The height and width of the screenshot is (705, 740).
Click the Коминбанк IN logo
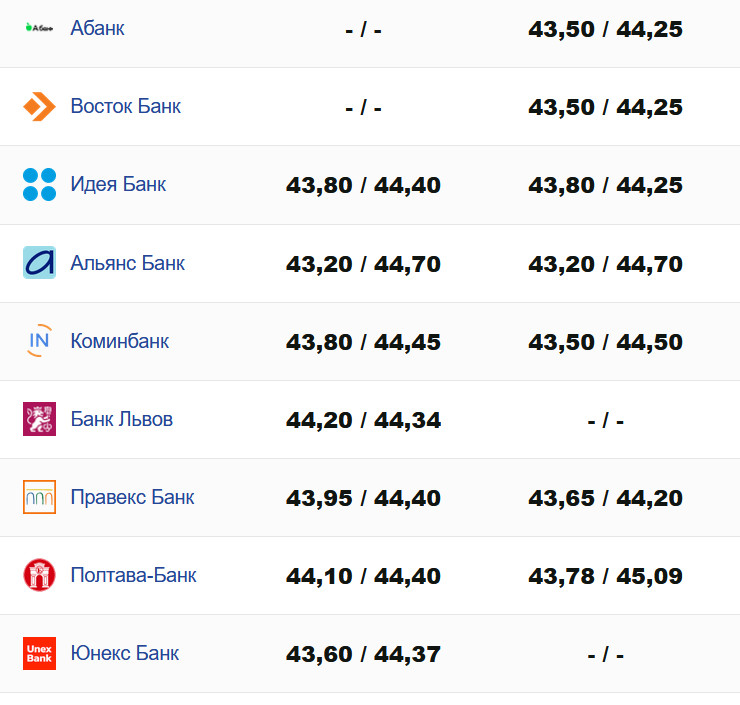(x=39, y=341)
